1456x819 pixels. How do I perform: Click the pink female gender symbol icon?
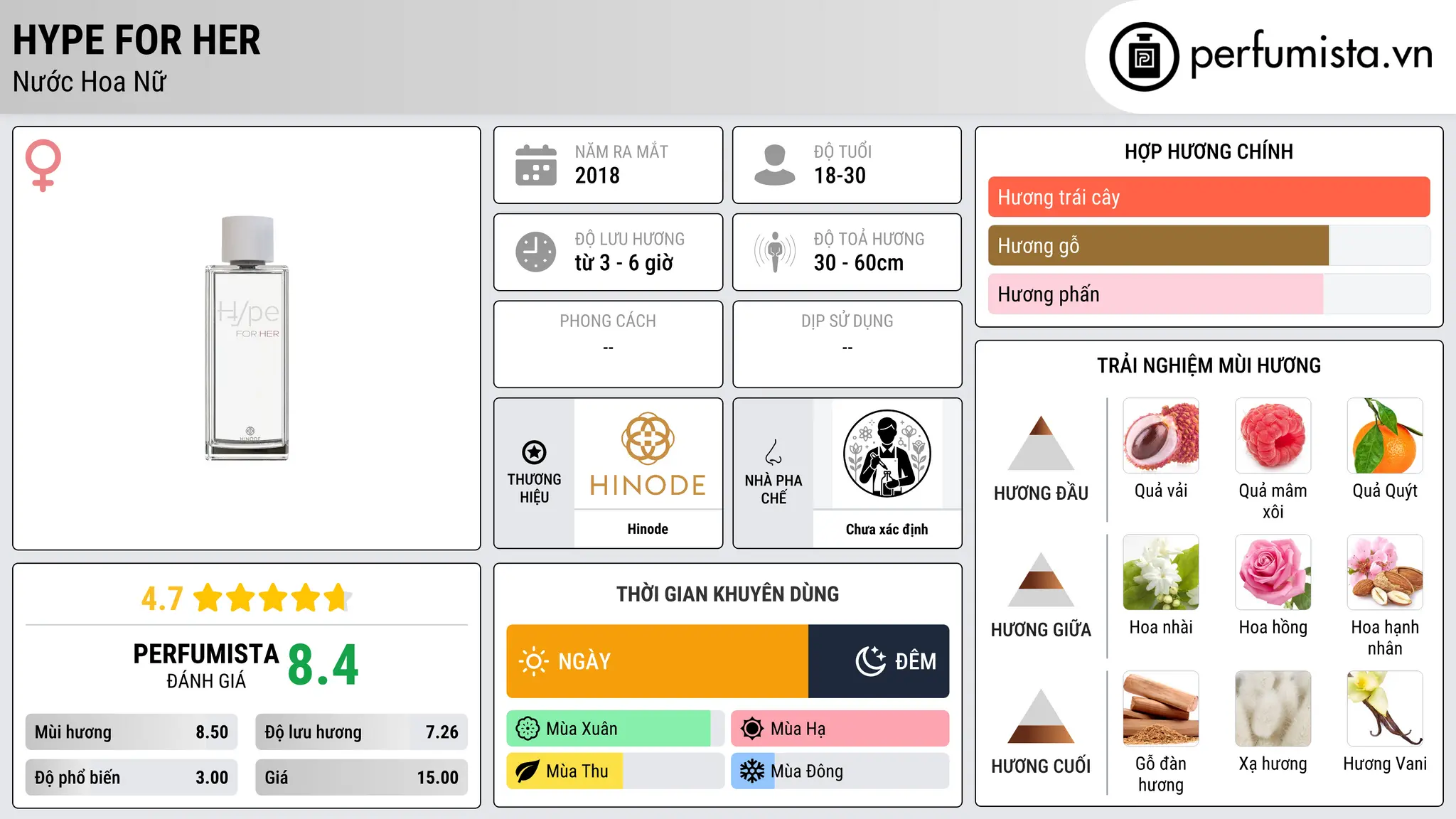click(x=43, y=166)
